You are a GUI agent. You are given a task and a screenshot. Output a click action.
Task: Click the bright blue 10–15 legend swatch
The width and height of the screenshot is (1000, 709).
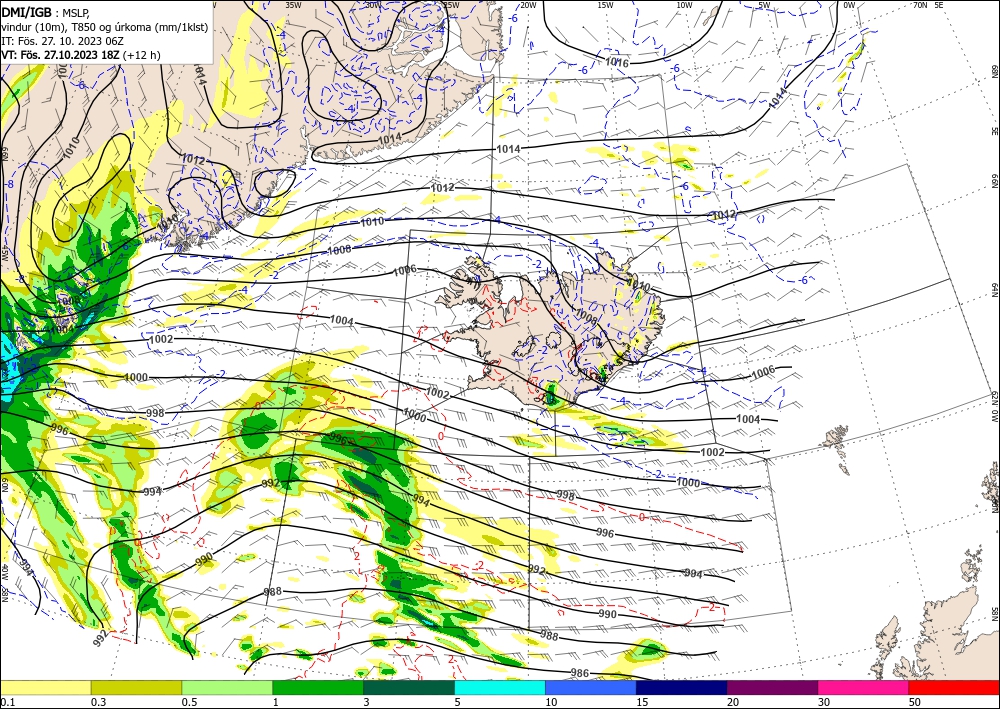pyautogui.click(x=591, y=687)
